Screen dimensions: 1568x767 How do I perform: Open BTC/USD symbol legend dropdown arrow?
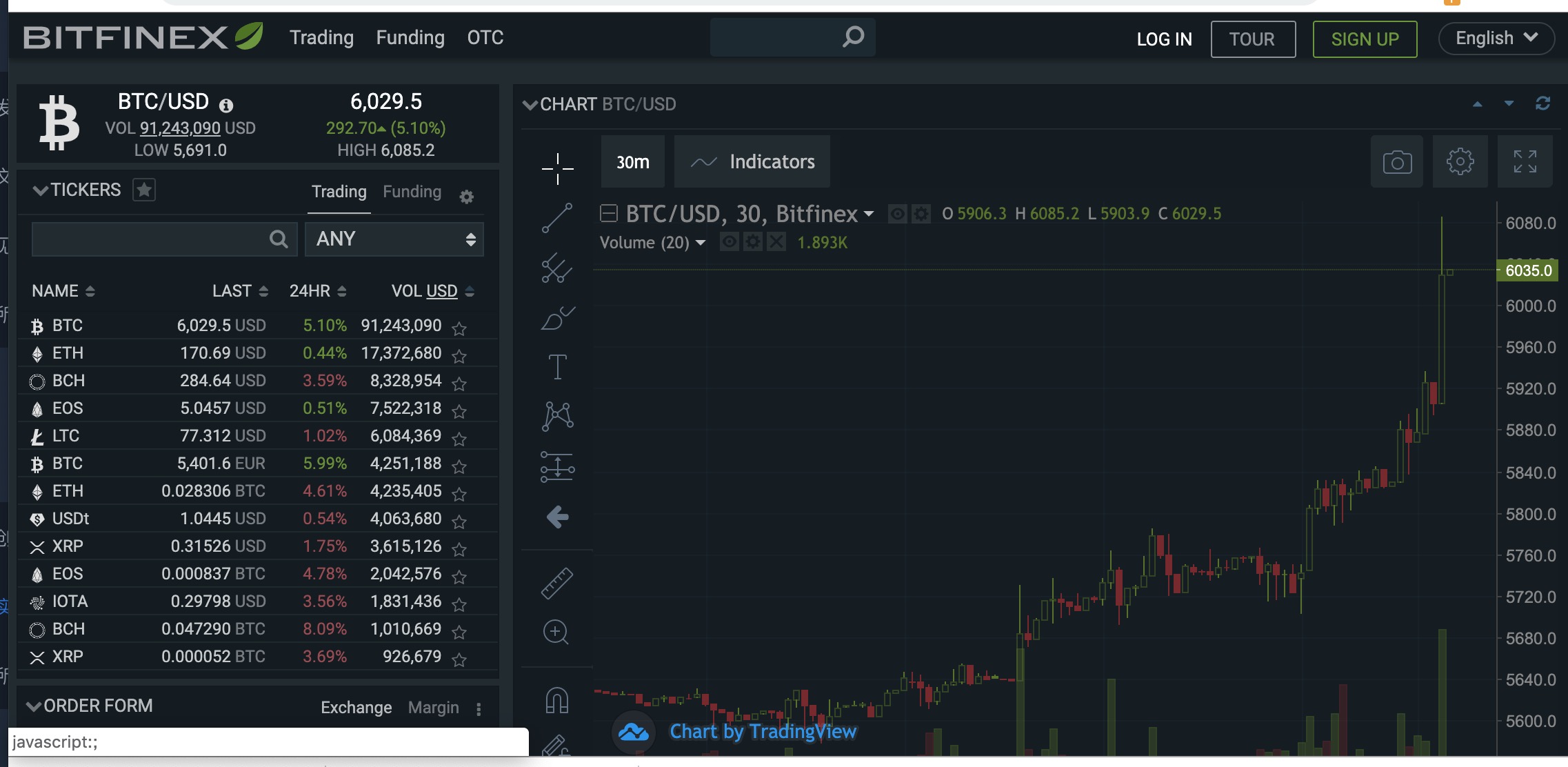(869, 215)
